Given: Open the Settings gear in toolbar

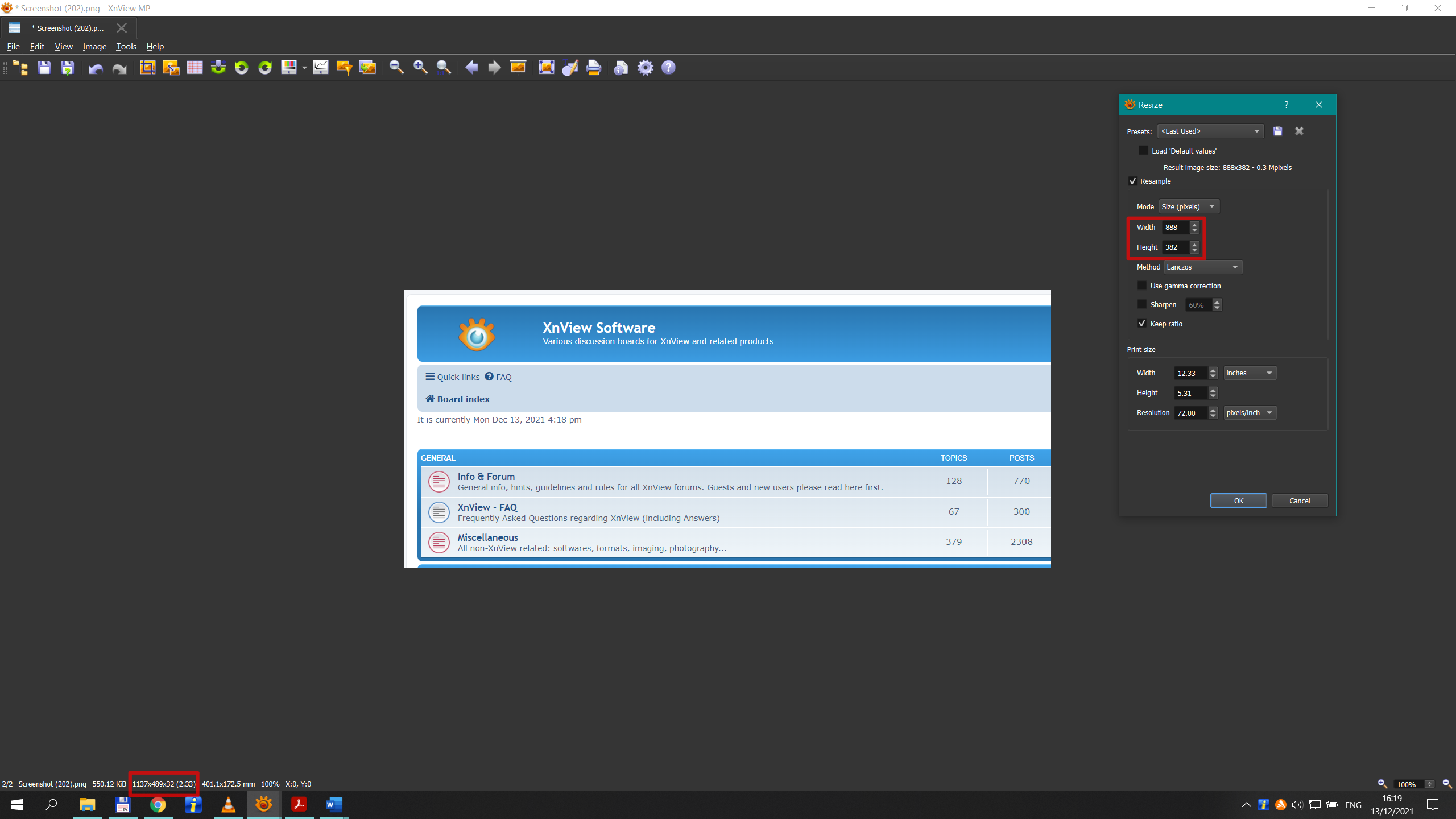Looking at the screenshot, I should (645, 68).
